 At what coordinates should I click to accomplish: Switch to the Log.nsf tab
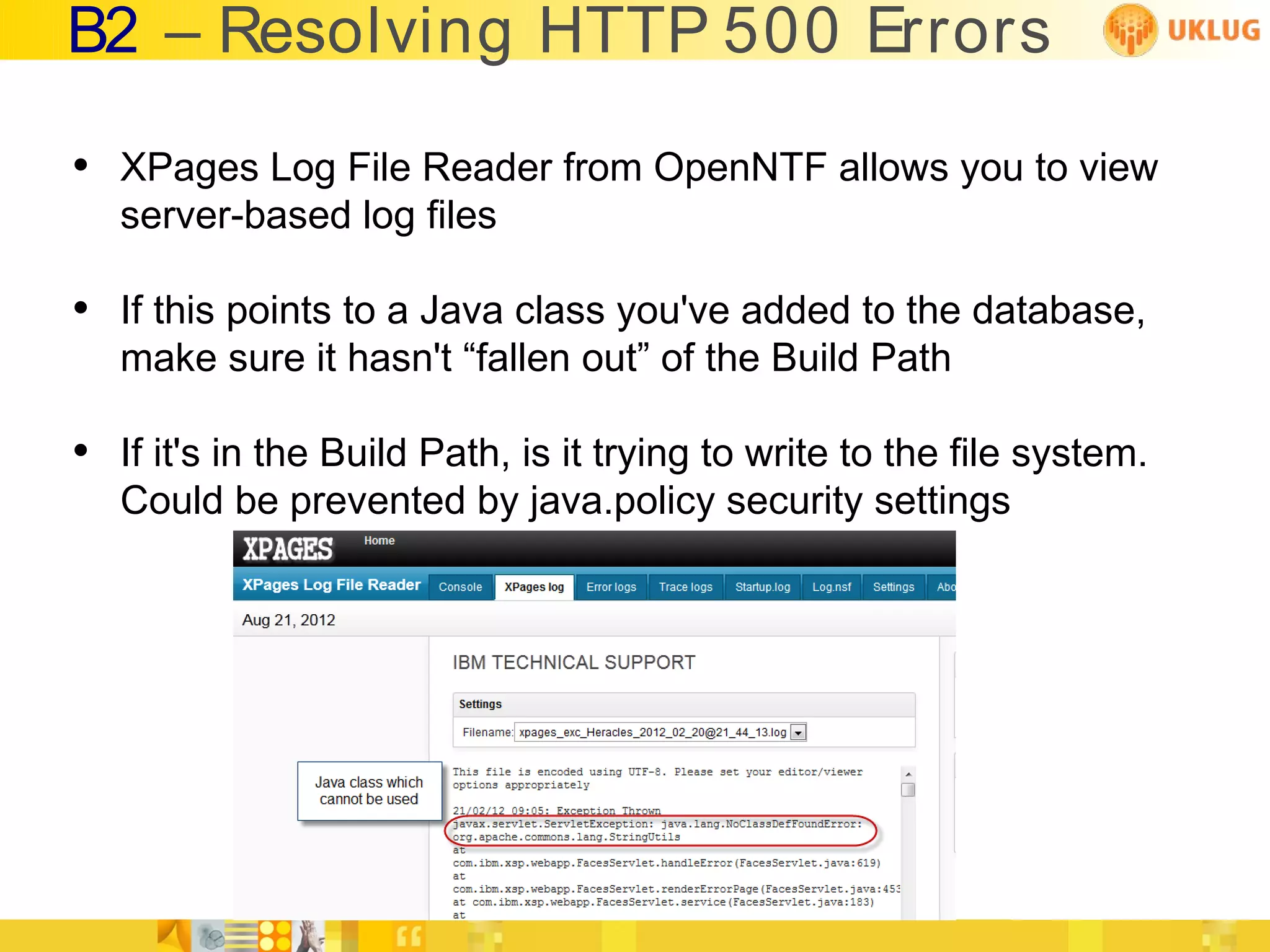pyautogui.click(x=832, y=587)
